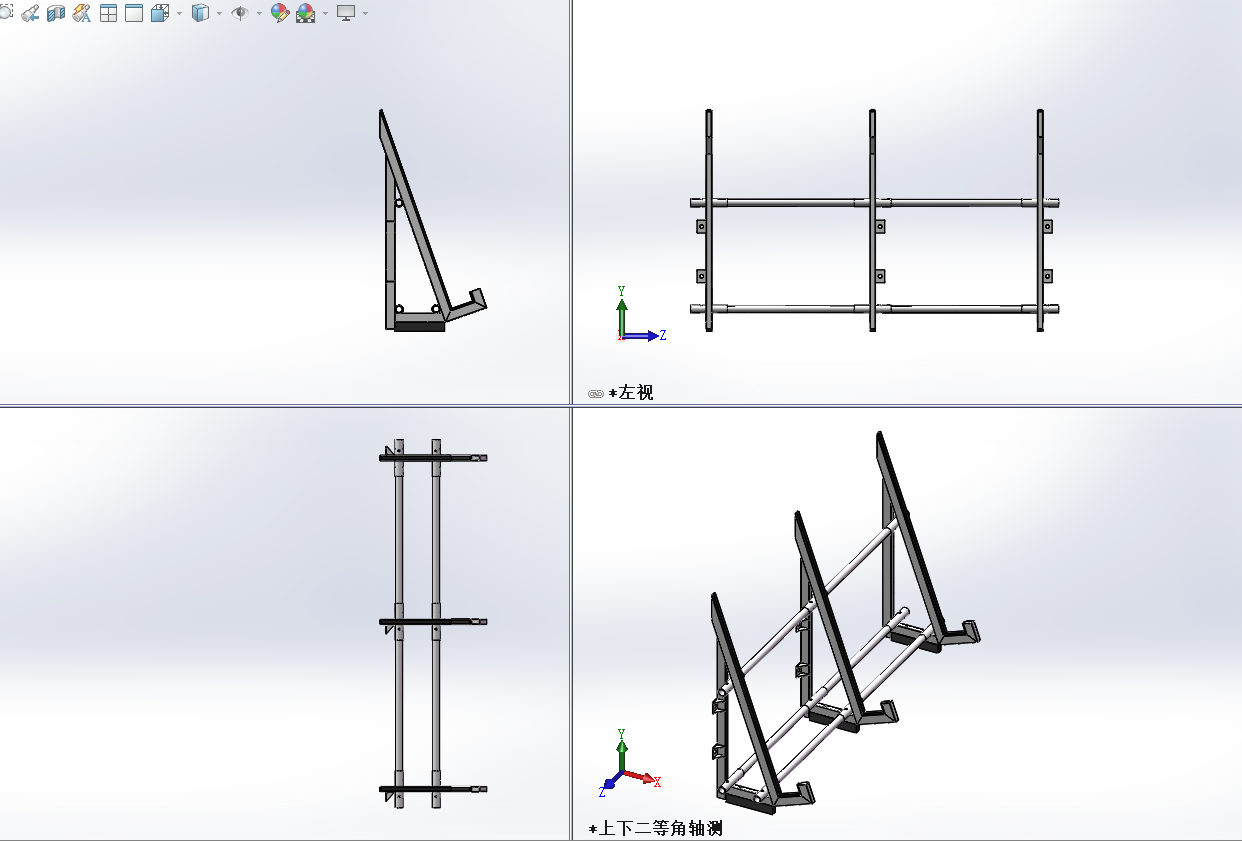Click the Display Style cube icon

coord(200,14)
